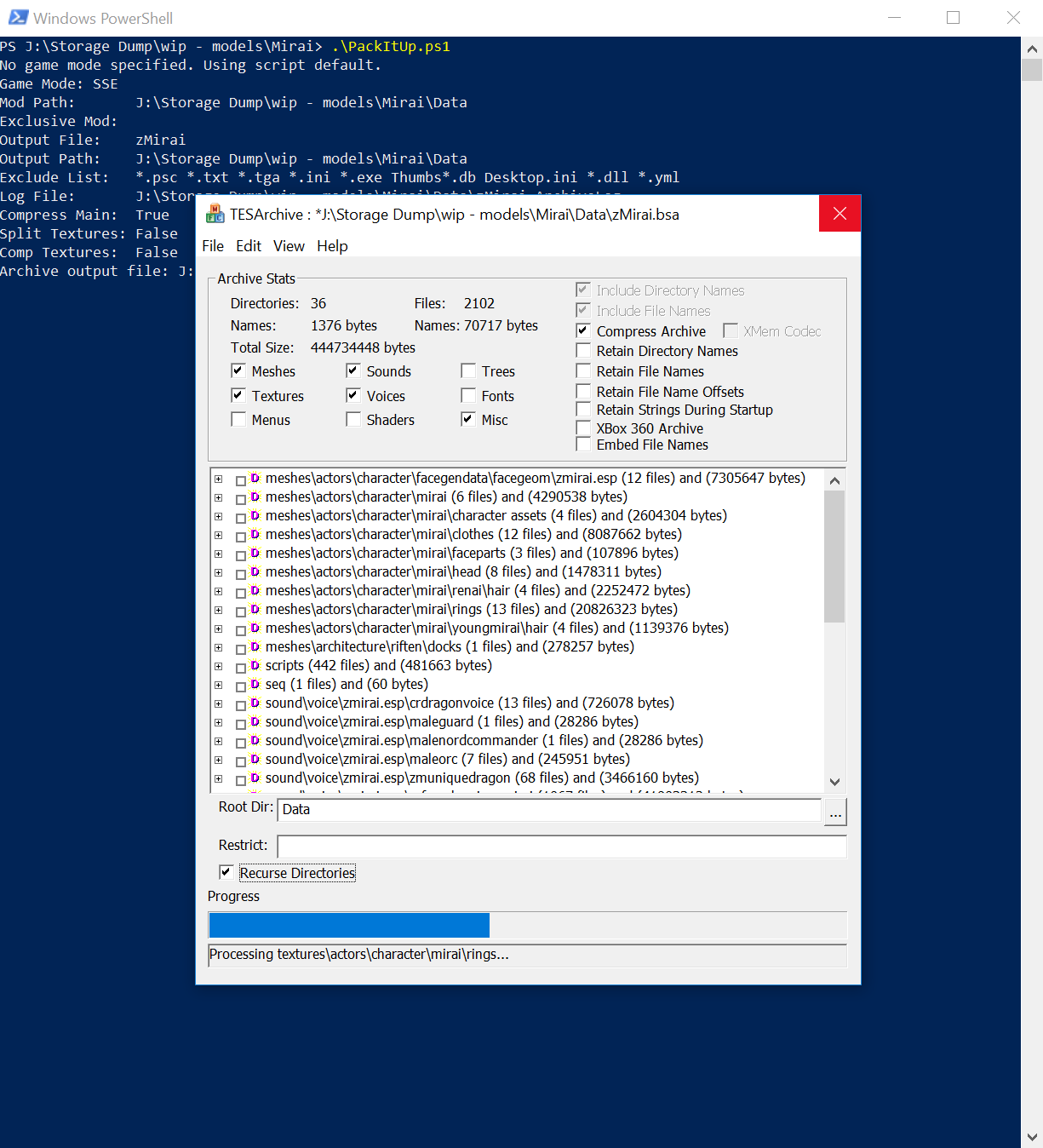Click the Root Dir browse button

tap(835, 812)
